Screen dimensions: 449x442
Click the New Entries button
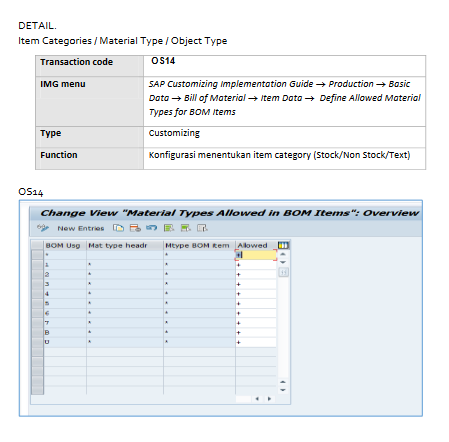click(81, 228)
